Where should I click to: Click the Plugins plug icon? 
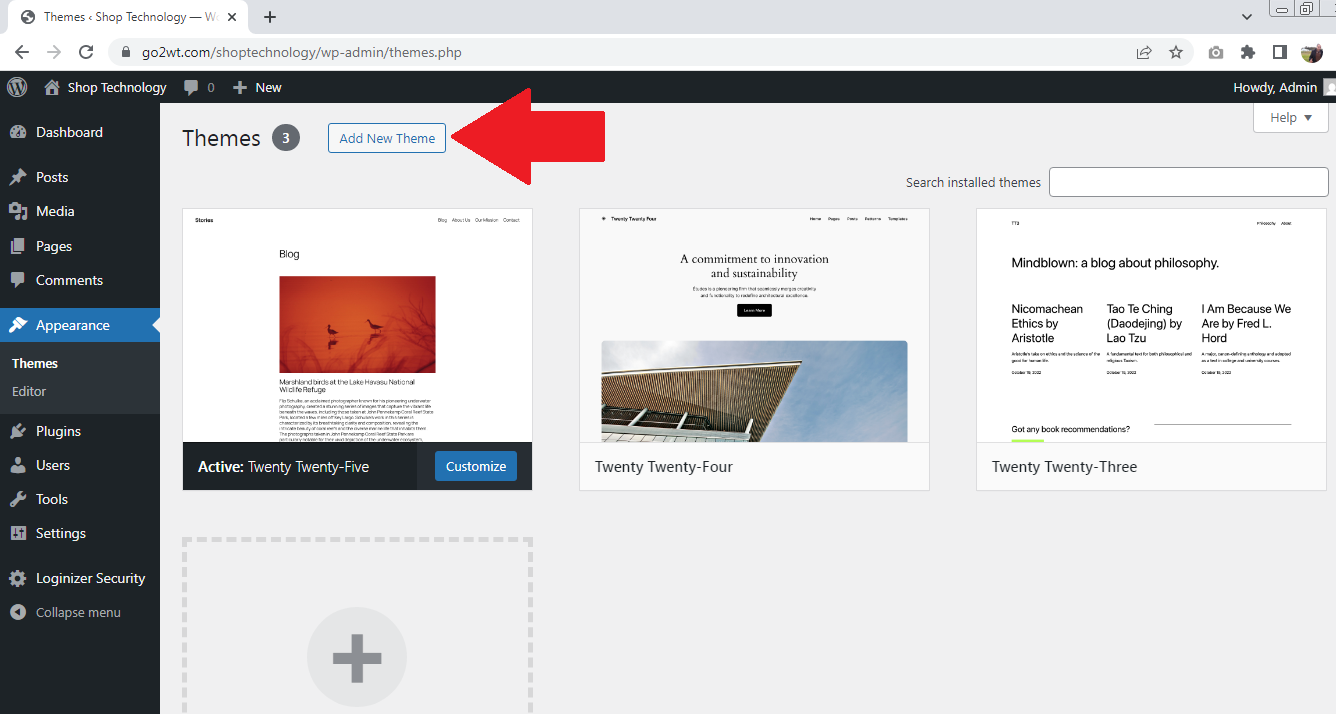[18, 431]
